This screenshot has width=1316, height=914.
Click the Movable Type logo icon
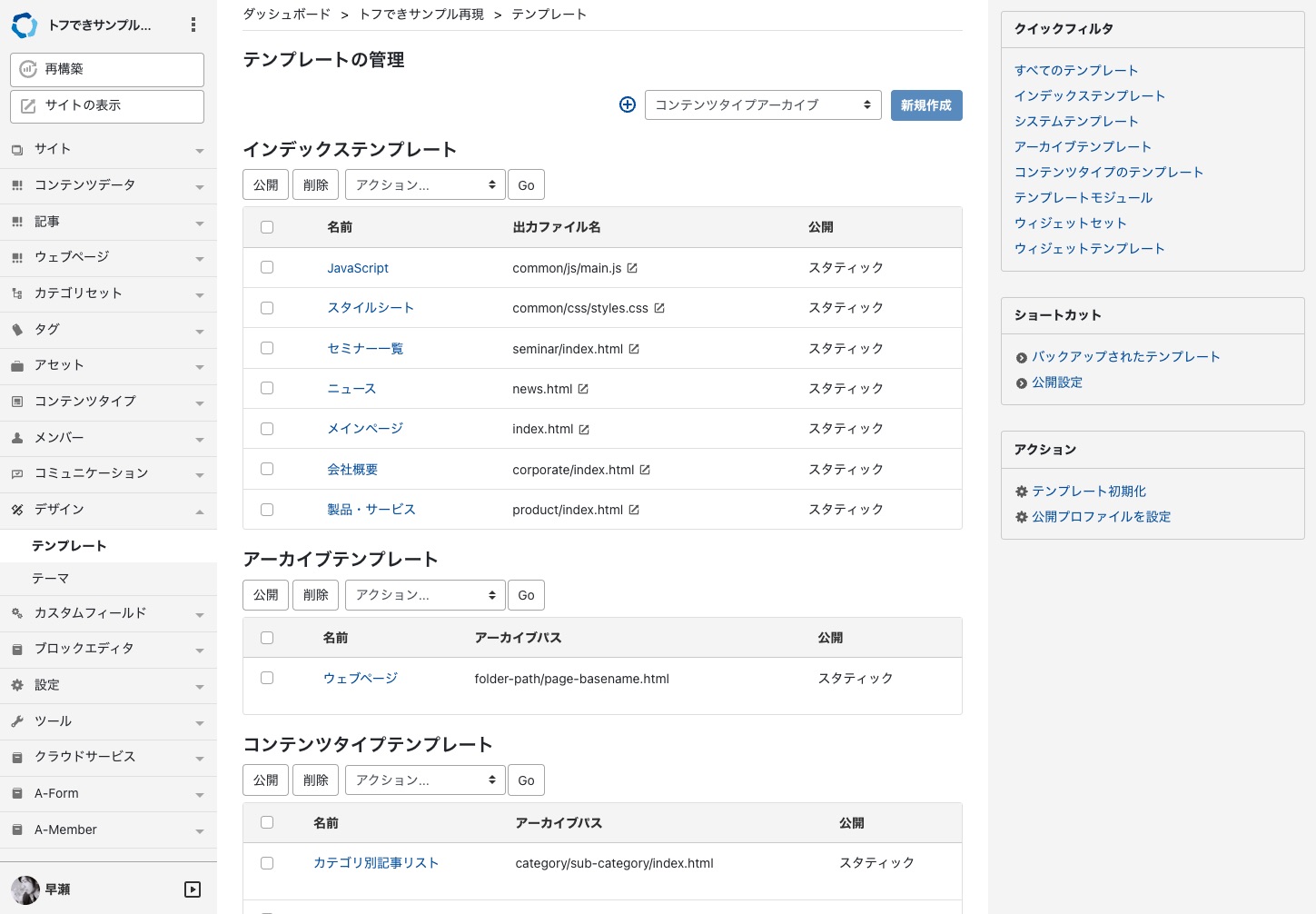click(x=25, y=25)
